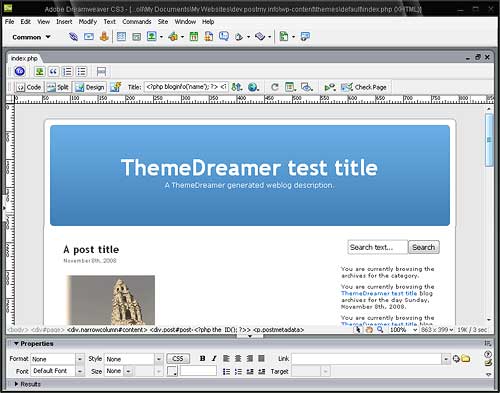This screenshot has height=393, width=500.
Task: Insert a table from the Common toolbar
Action: pos(121,37)
